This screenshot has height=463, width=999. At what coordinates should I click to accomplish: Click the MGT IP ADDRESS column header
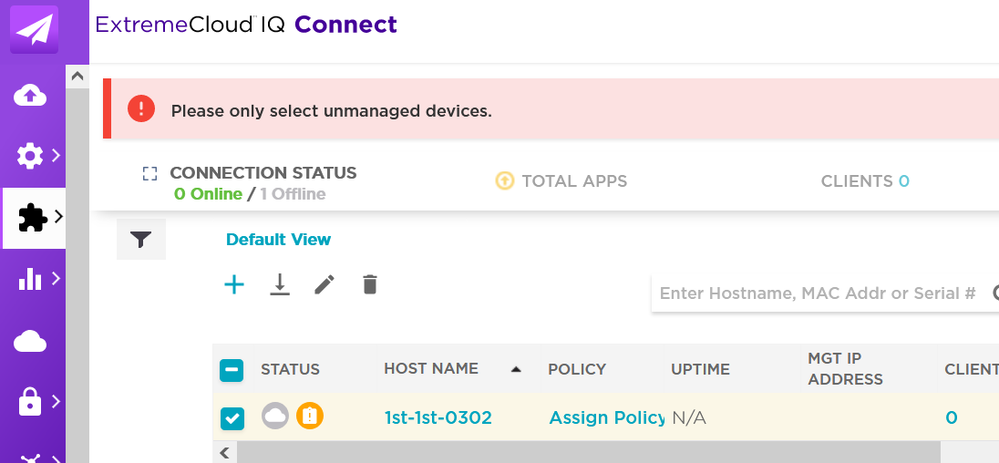coord(845,369)
